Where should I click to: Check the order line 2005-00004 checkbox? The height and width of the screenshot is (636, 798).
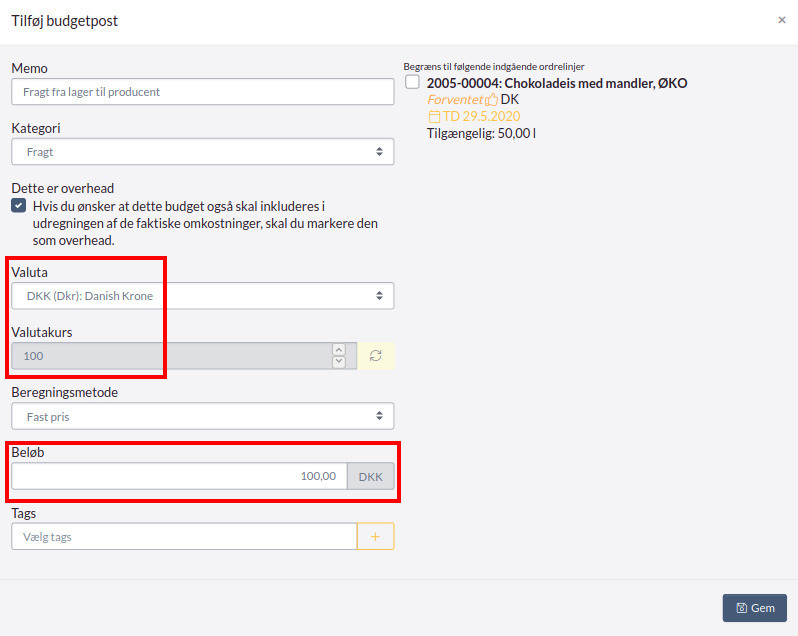[x=413, y=83]
